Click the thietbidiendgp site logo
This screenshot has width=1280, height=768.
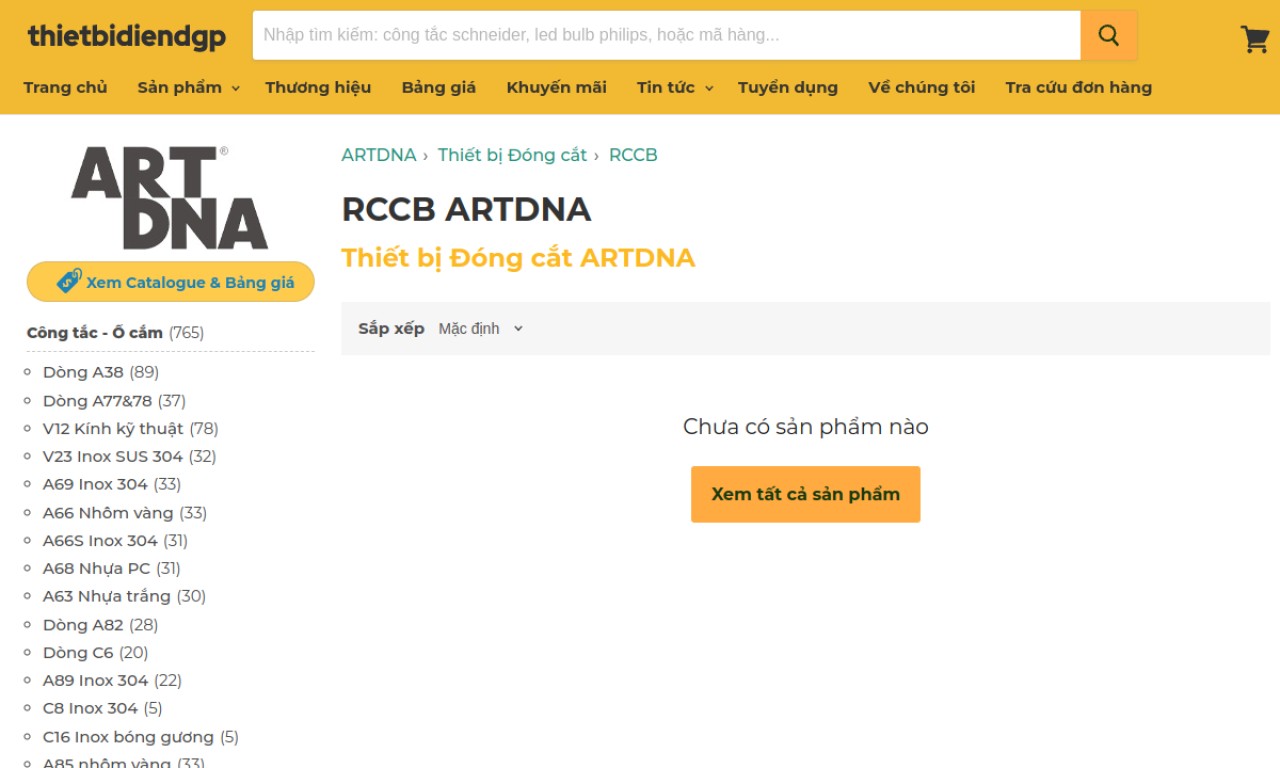click(x=126, y=36)
